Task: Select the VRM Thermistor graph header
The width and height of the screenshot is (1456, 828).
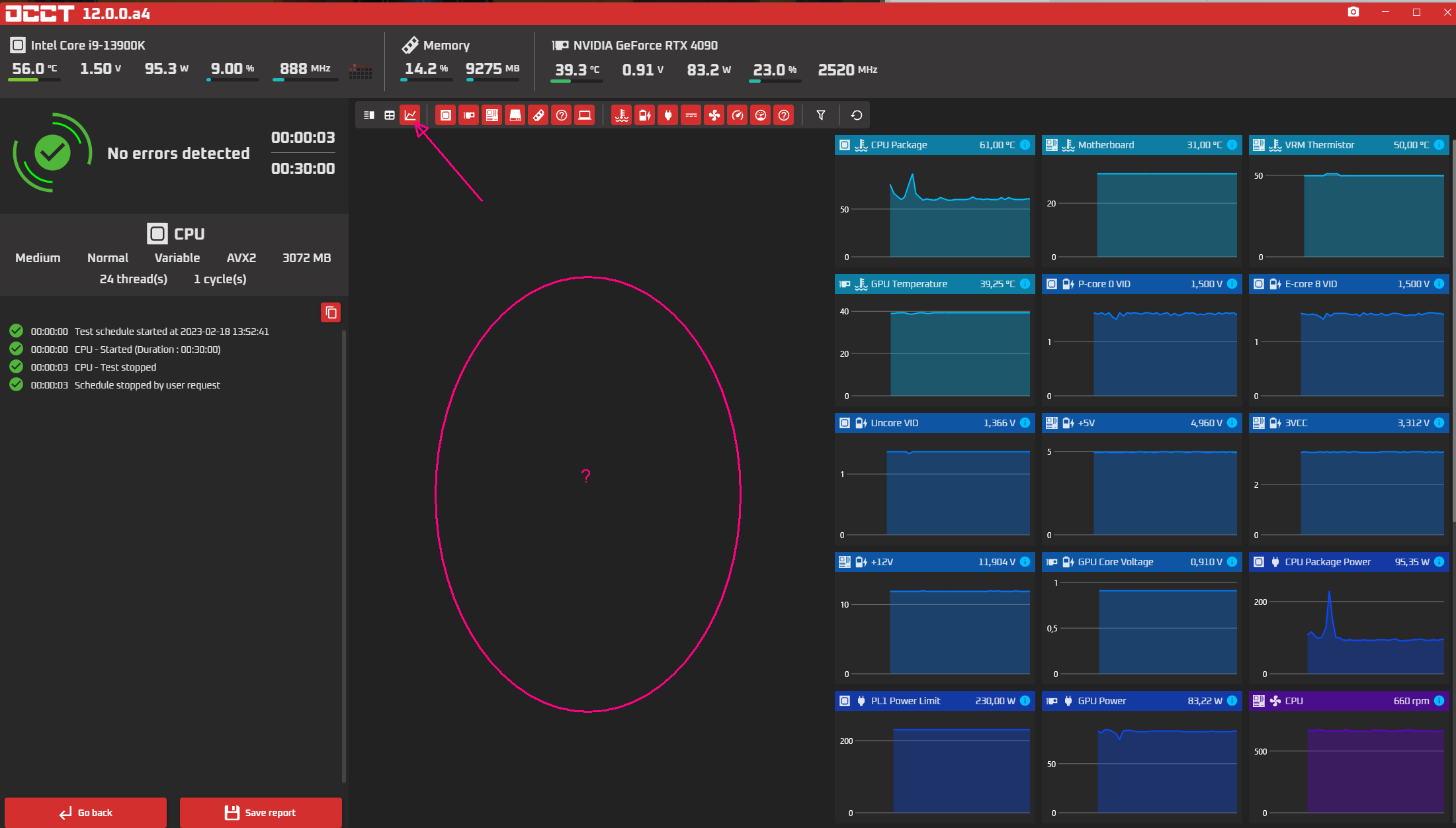Action: [x=1320, y=145]
